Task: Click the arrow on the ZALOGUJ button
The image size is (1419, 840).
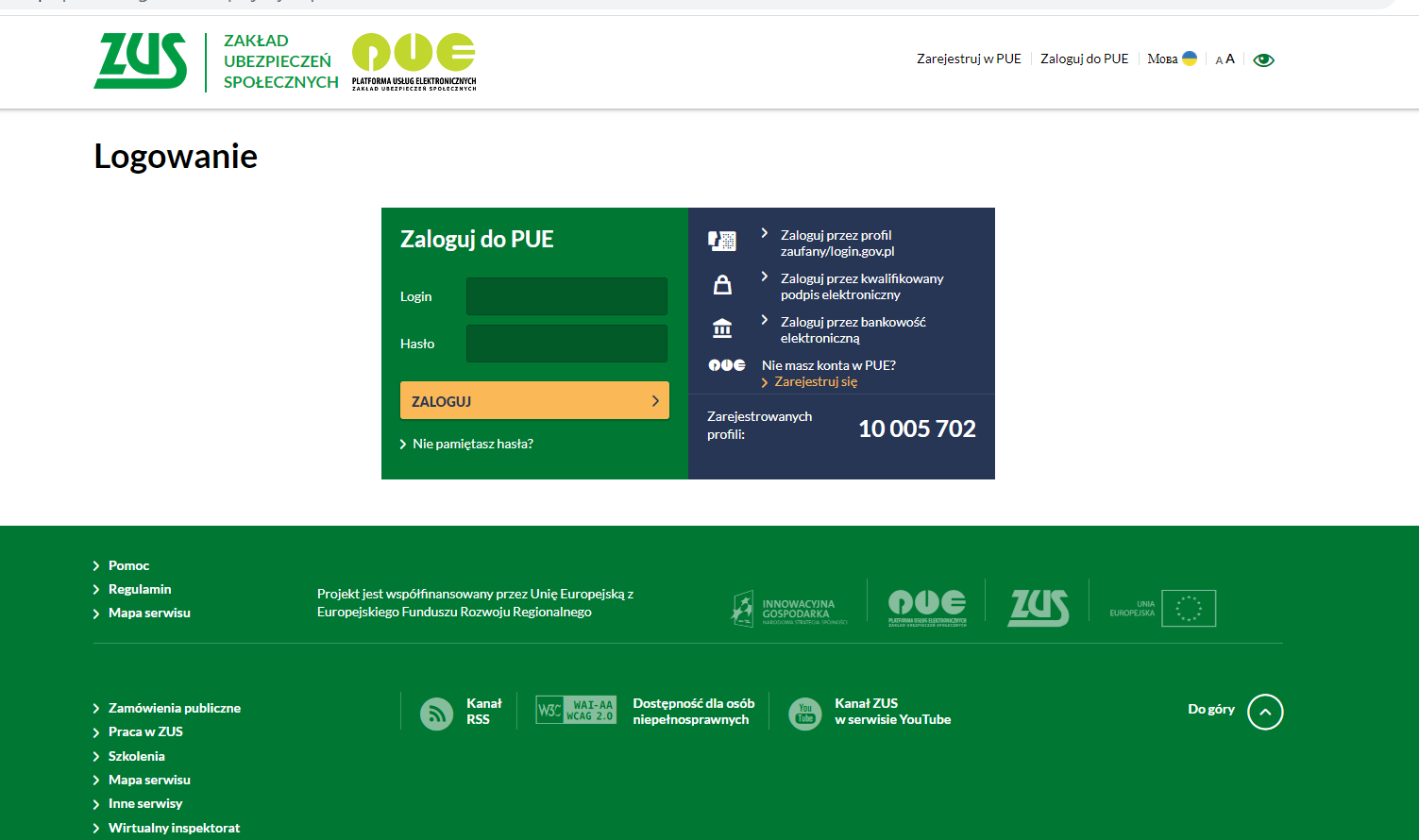Action: pos(655,401)
